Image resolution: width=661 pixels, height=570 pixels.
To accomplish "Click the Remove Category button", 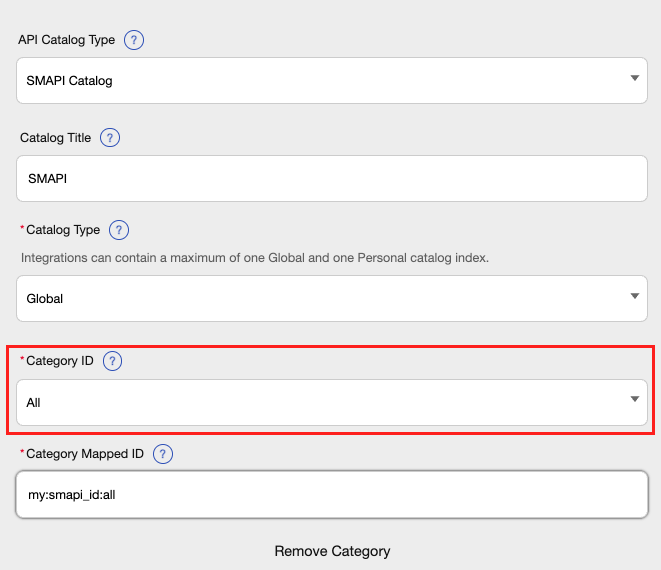I will tap(332, 551).
